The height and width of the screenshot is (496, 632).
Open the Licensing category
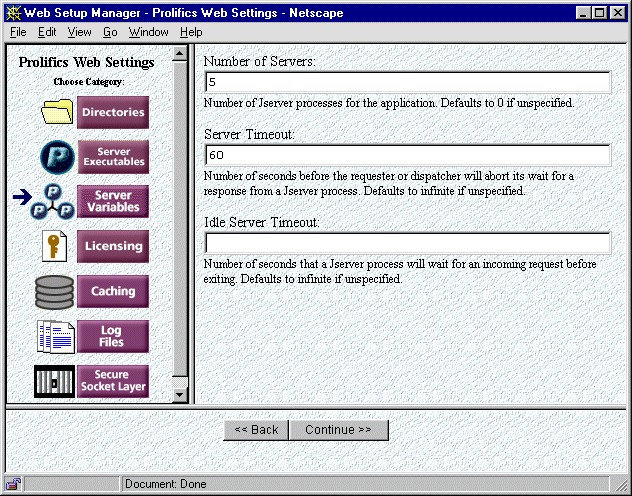(x=113, y=246)
